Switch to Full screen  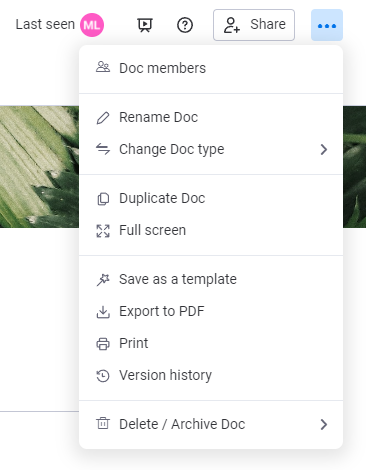tap(211, 230)
